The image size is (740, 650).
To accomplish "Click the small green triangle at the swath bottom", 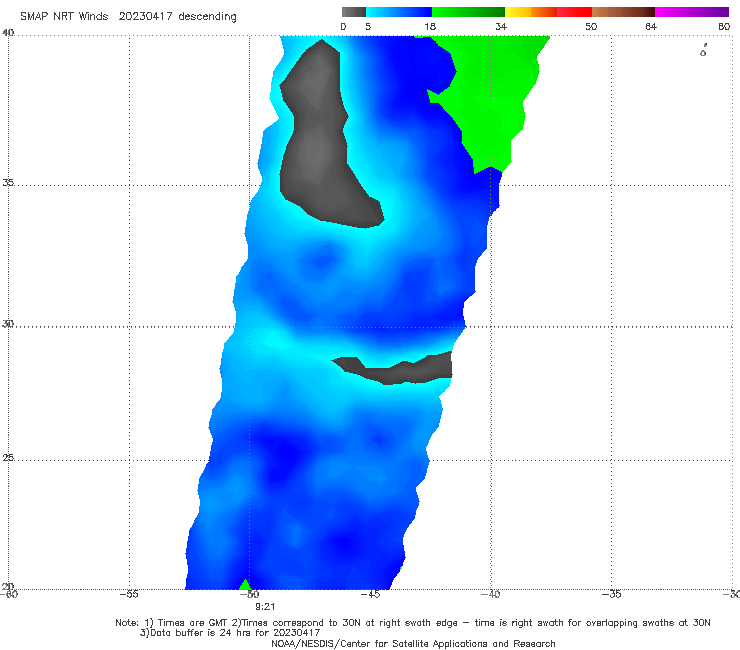I will (x=245, y=585).
